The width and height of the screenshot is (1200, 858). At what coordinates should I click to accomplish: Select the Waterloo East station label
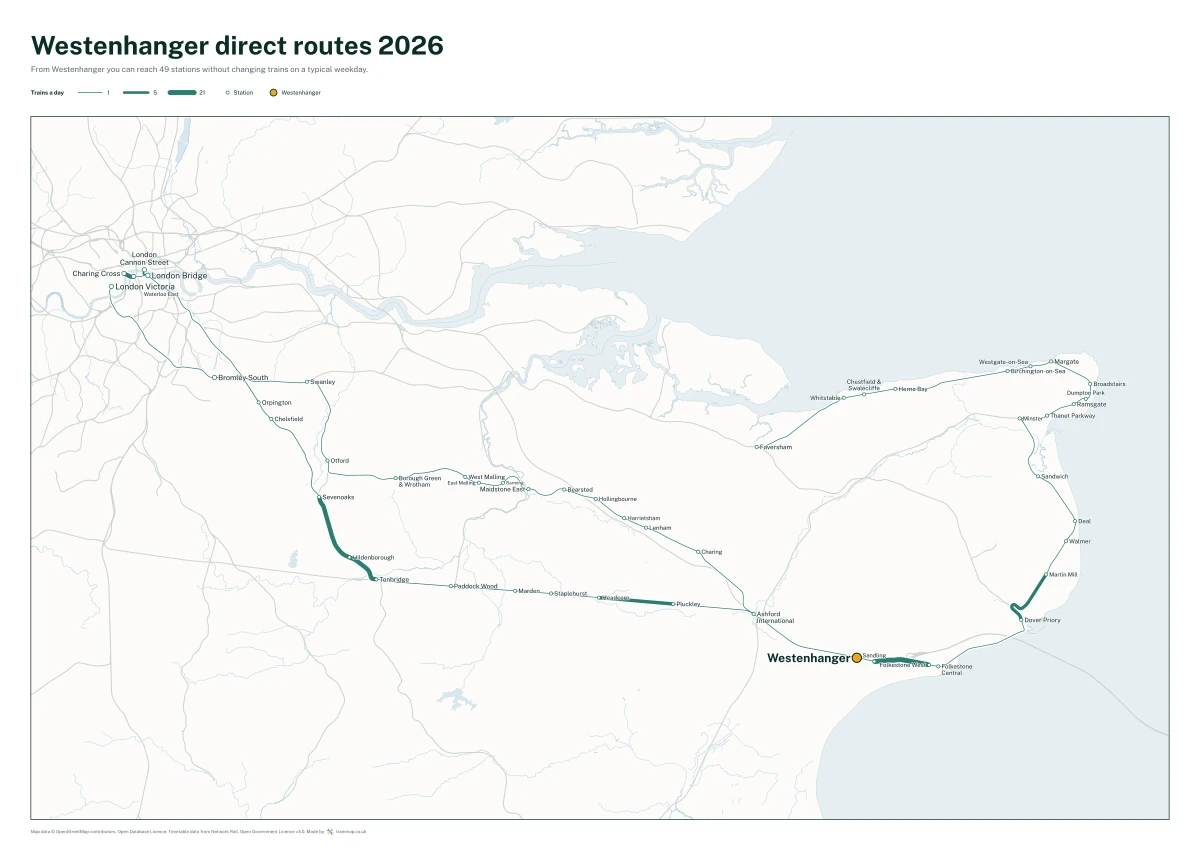pyautogui.click(x=161, y=294)
